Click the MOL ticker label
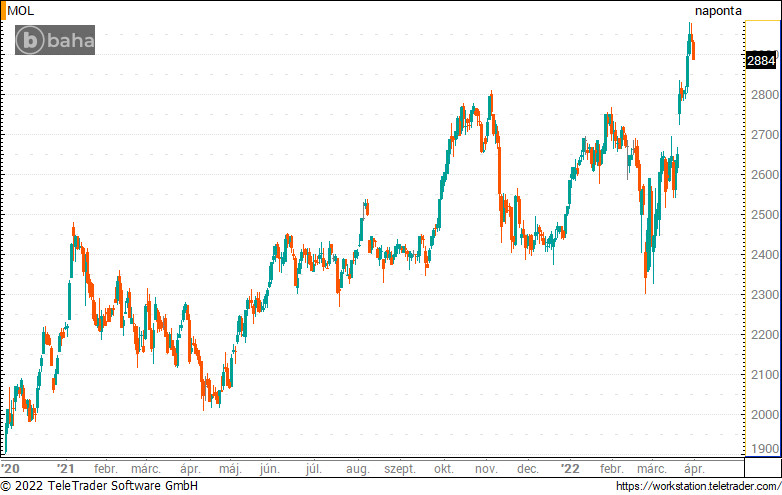 pyautogui.click(x=19, y=10)
